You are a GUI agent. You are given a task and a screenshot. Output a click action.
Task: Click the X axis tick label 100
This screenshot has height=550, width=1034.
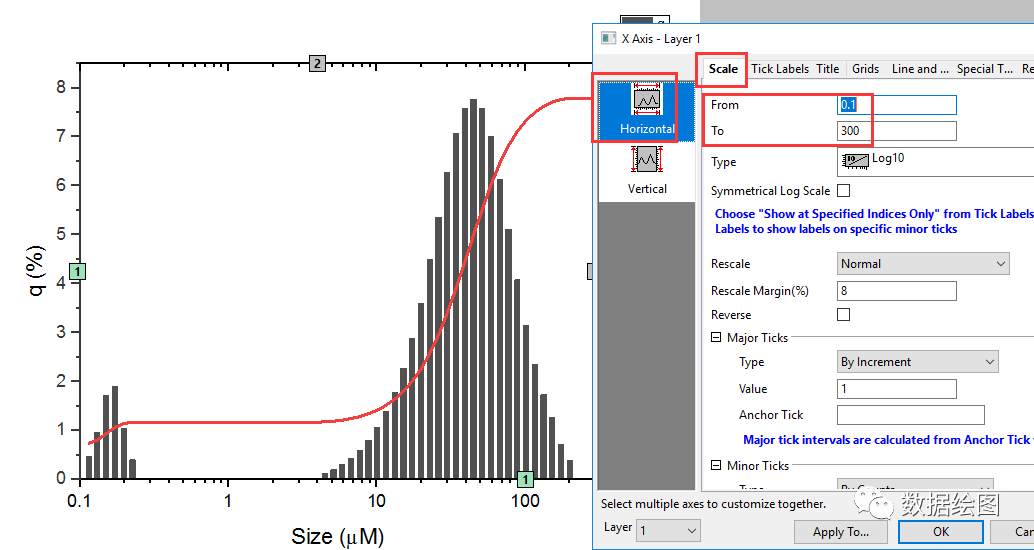[525, 501]
